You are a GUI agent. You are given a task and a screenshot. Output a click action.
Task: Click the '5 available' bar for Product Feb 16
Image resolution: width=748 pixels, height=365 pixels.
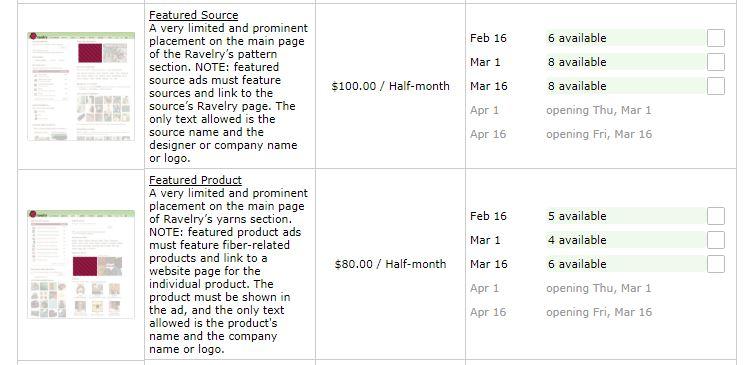(x=625, y=216)
